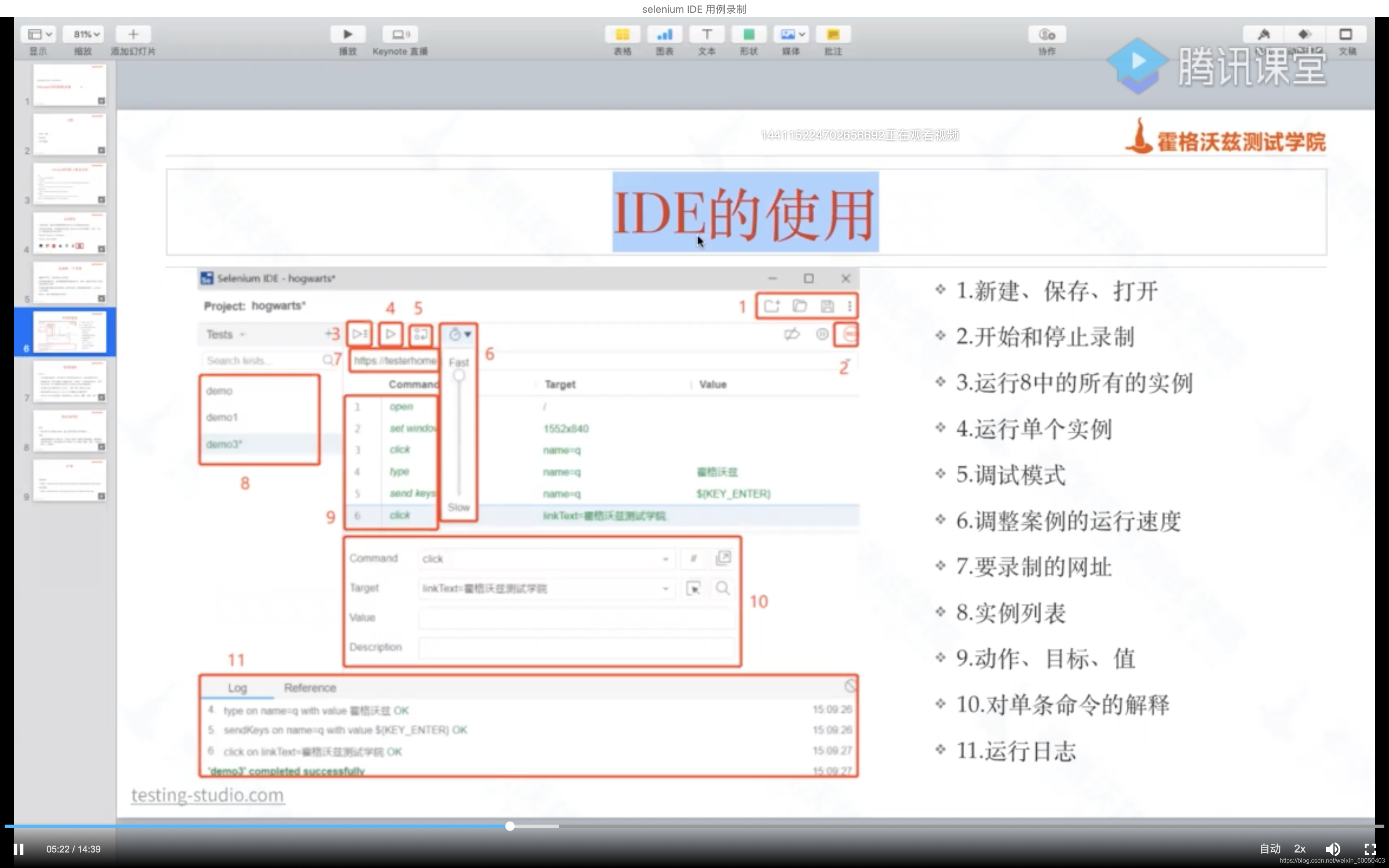Click the Selenium IDE save project icon
The image size is (1389, 868).
(827, 306)
